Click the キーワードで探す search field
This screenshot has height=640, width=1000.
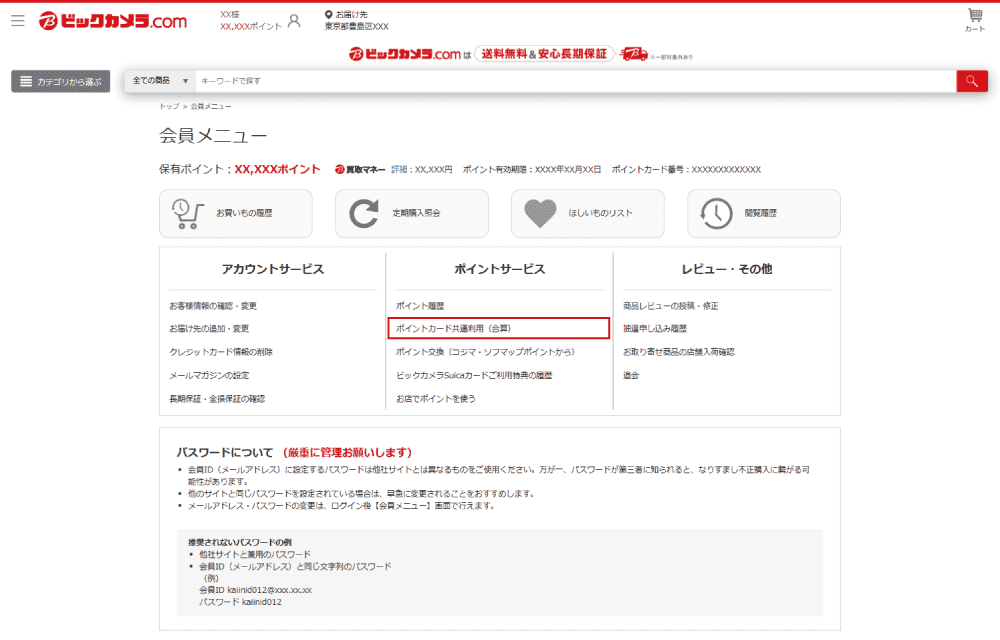tap(570, 81)
